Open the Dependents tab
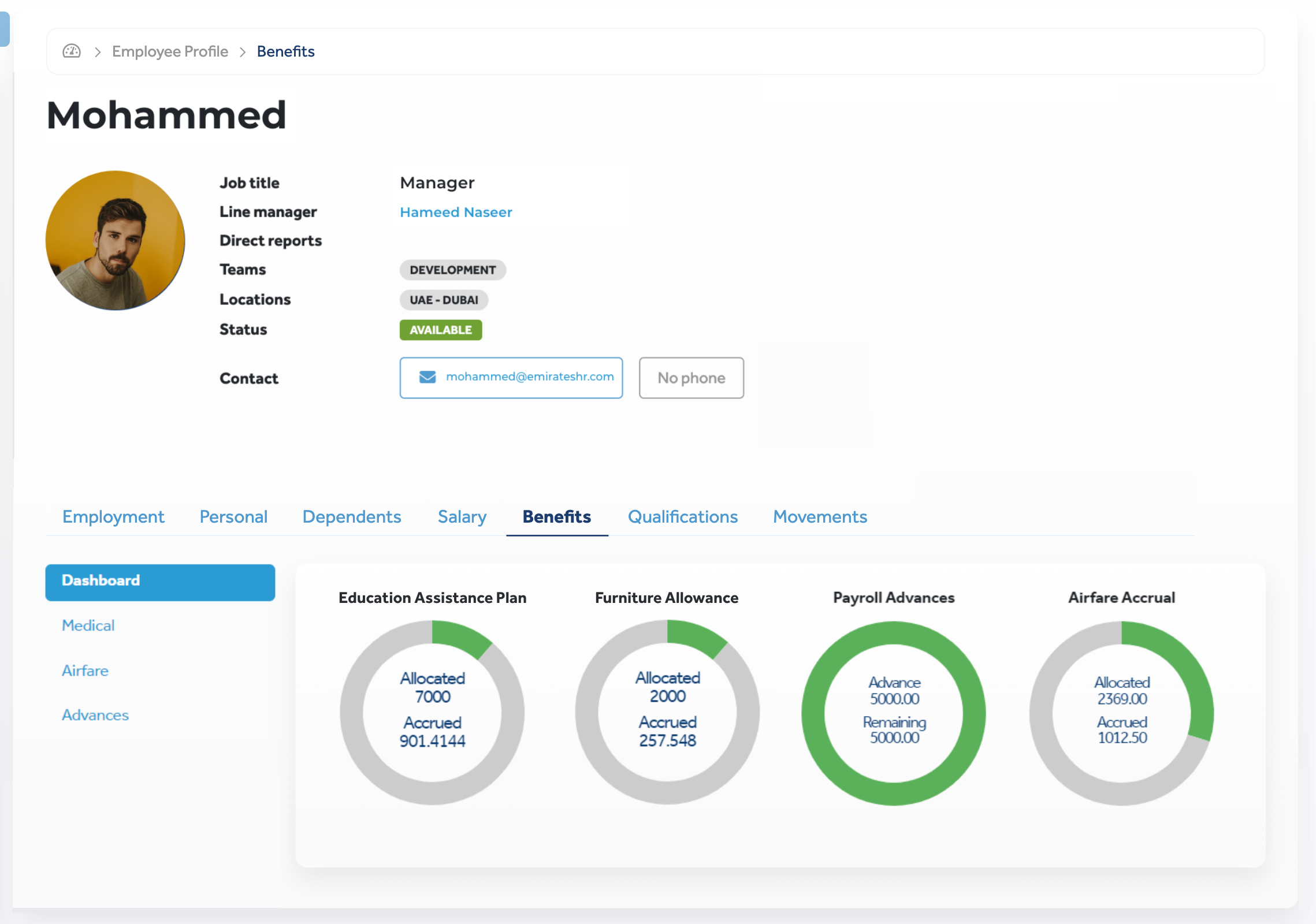 [x=351, y=516]
